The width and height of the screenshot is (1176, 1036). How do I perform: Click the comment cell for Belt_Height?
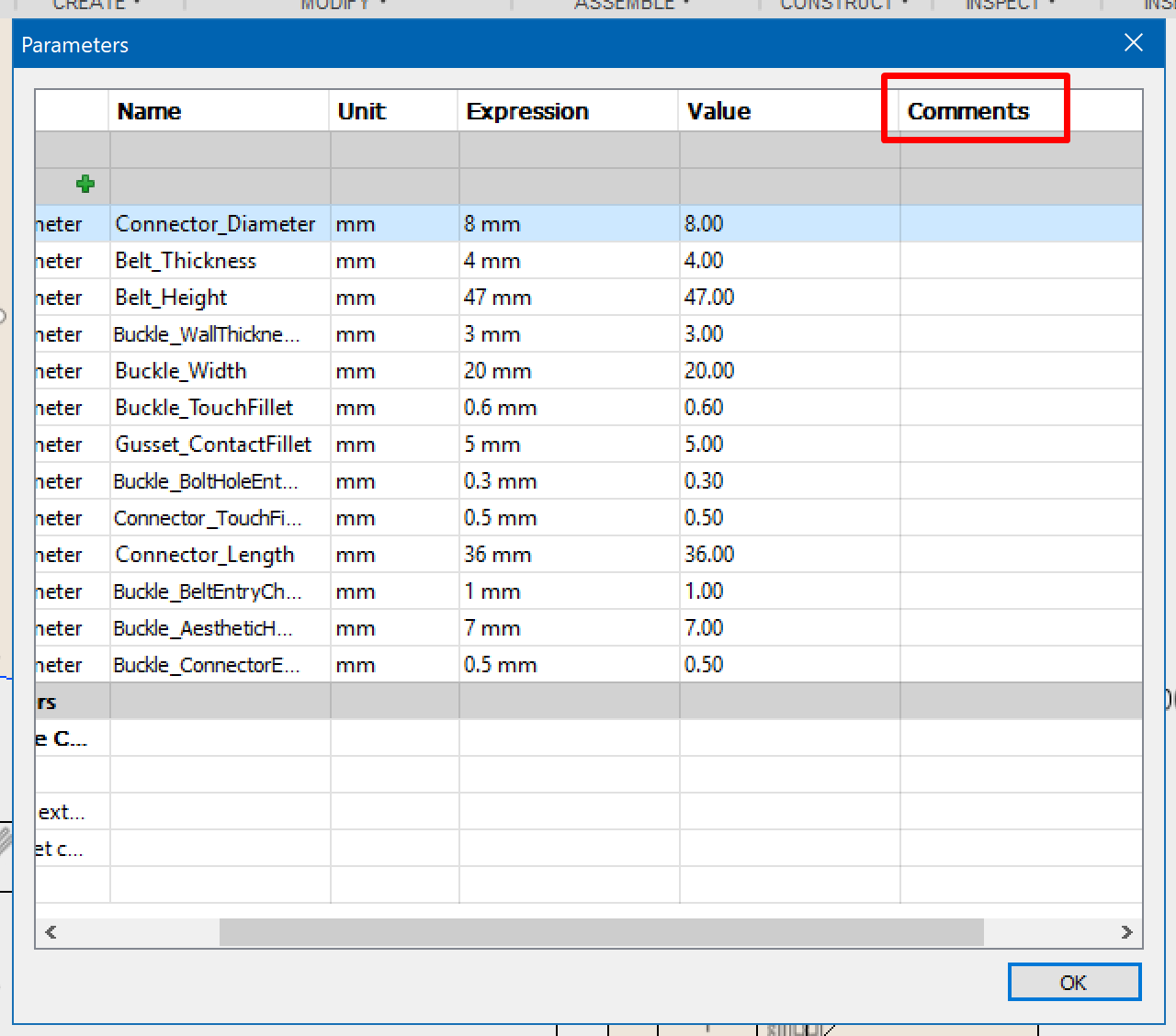(x=1020, y=297)
